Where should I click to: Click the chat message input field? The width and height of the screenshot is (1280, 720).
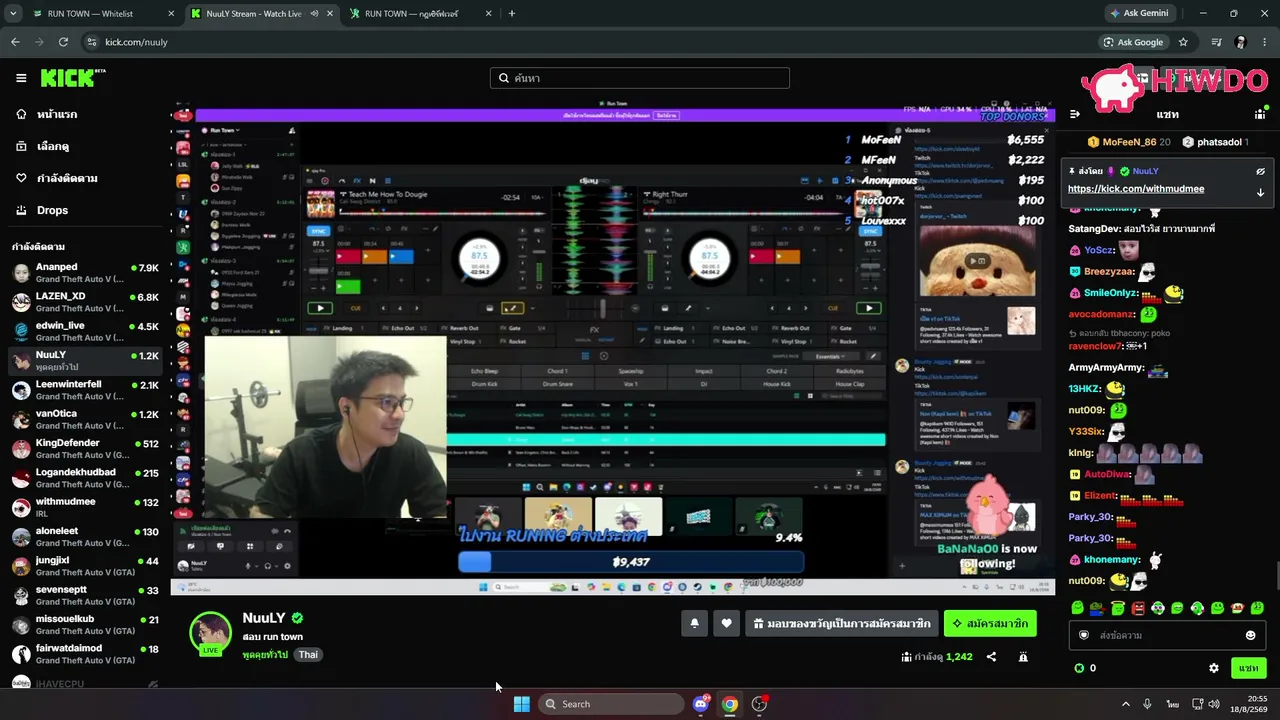point(1166,635)
